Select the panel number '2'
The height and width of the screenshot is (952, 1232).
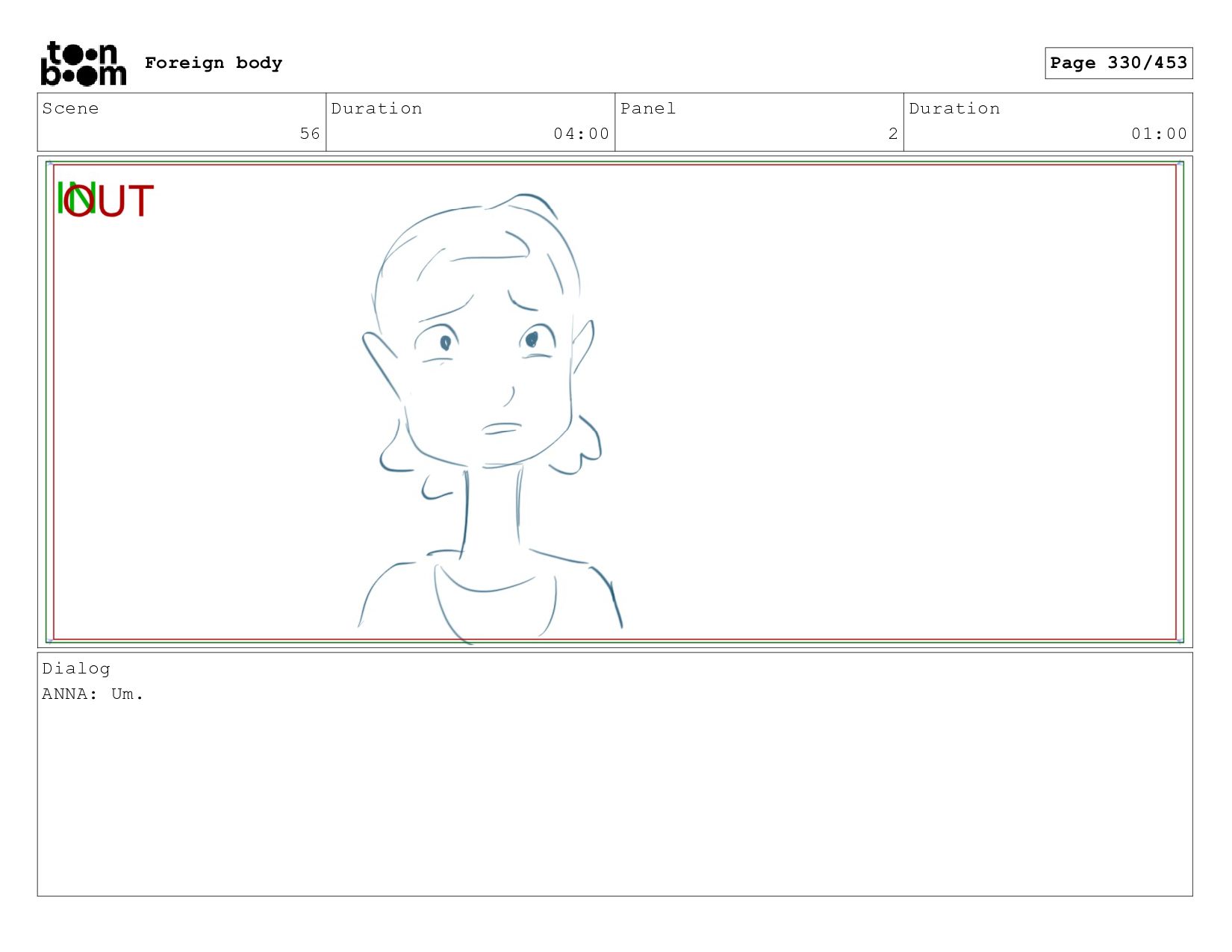point(893,134)
